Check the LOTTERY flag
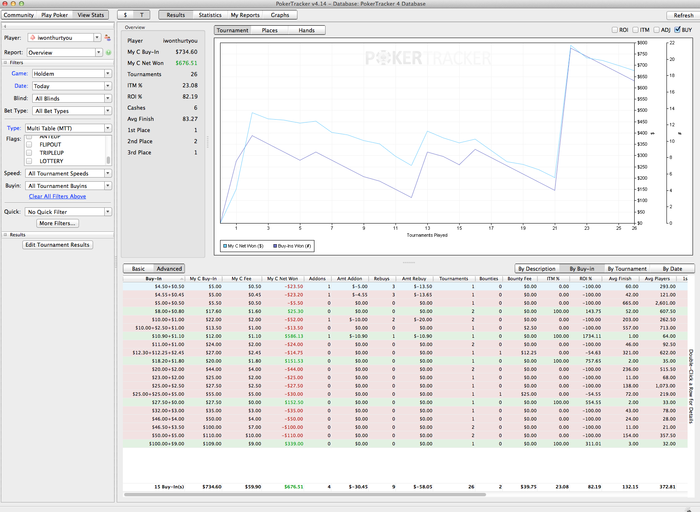 click(29, 161)
